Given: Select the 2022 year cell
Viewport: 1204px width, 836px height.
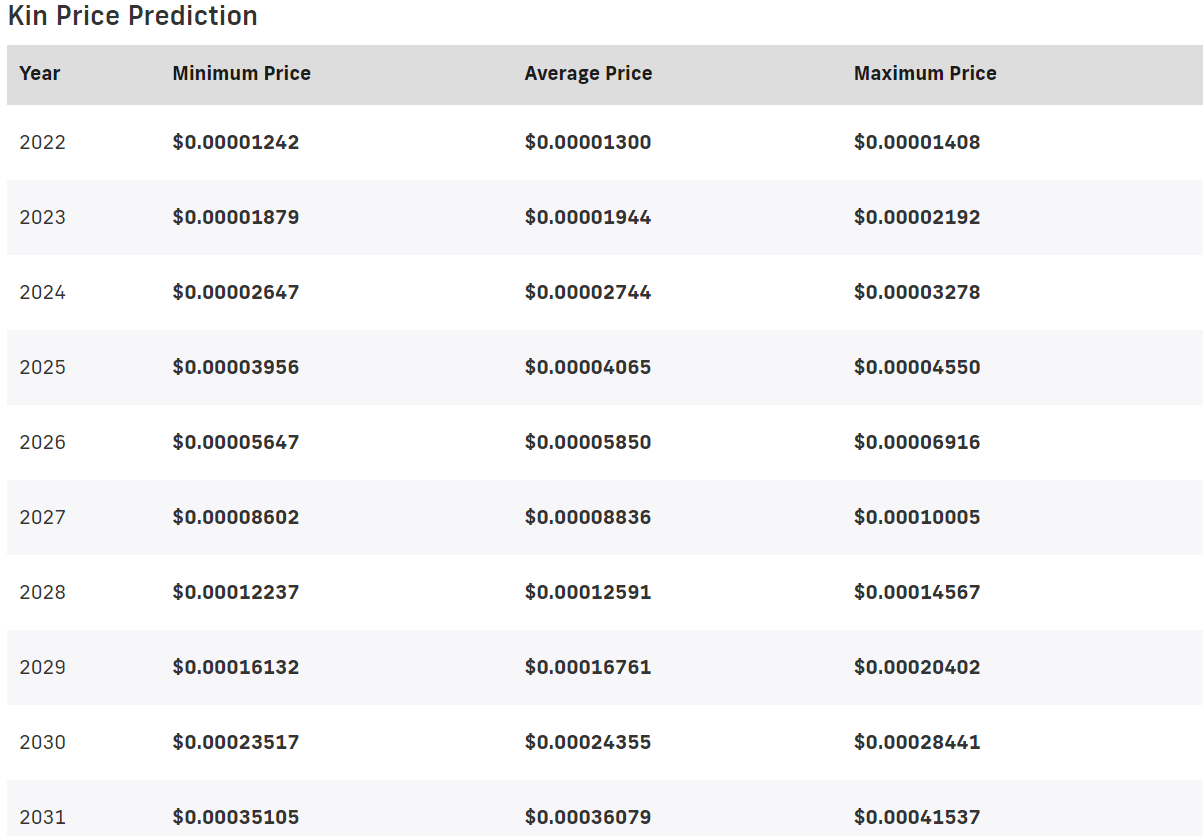Looking at the screenshot, I should (x=42, y=142).
